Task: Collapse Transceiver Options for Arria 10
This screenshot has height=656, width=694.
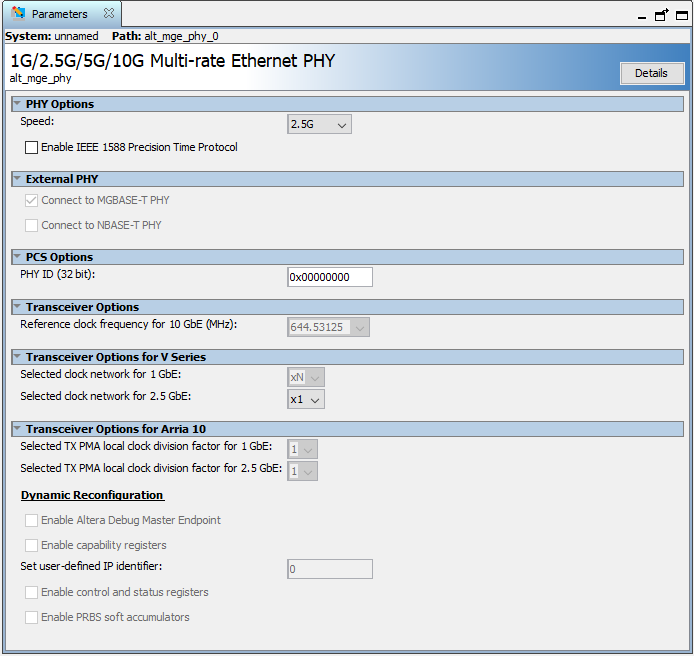Action: pos(17,429)
